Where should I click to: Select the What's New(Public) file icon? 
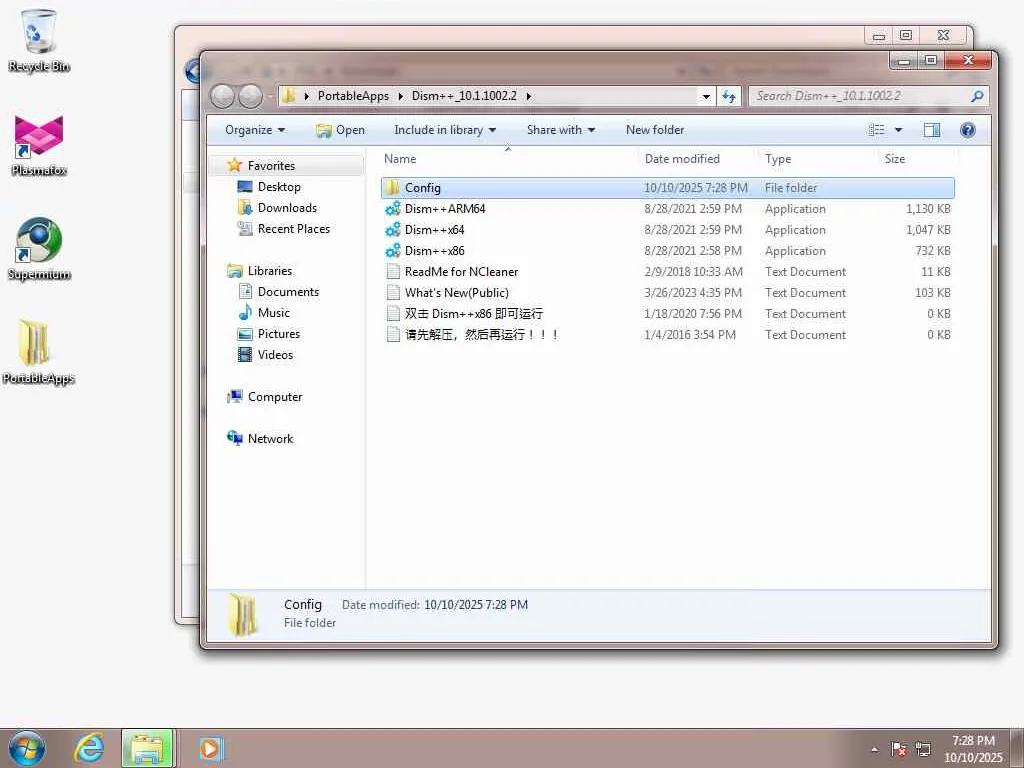(x=392, y=293)
